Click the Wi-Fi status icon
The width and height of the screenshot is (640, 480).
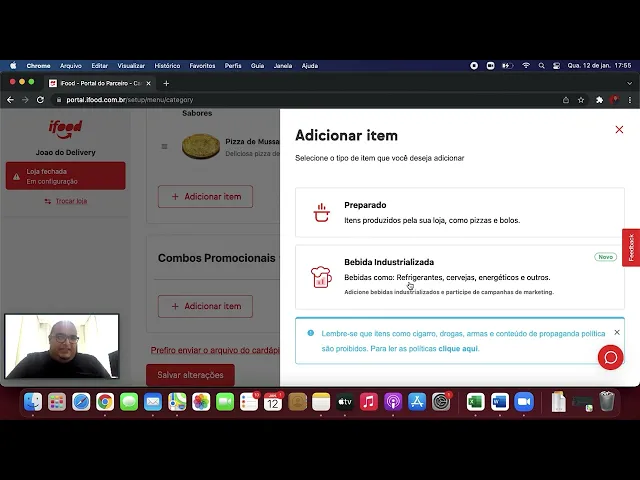click(526, 66)
